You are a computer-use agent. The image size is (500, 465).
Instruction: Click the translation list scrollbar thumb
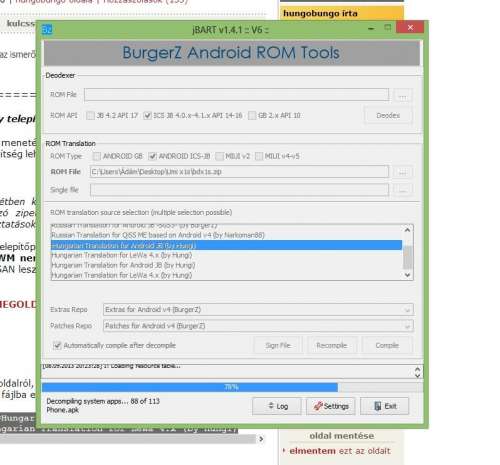407,257
